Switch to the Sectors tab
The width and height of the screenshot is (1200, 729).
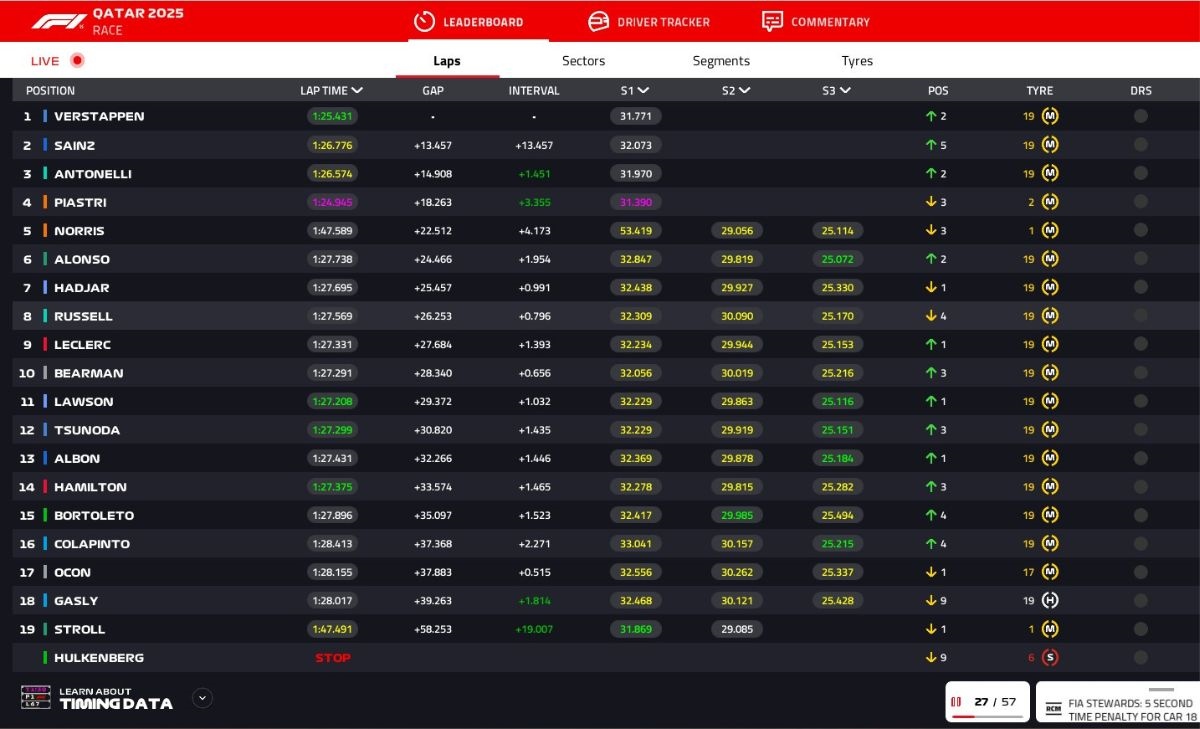click(583, 61)
